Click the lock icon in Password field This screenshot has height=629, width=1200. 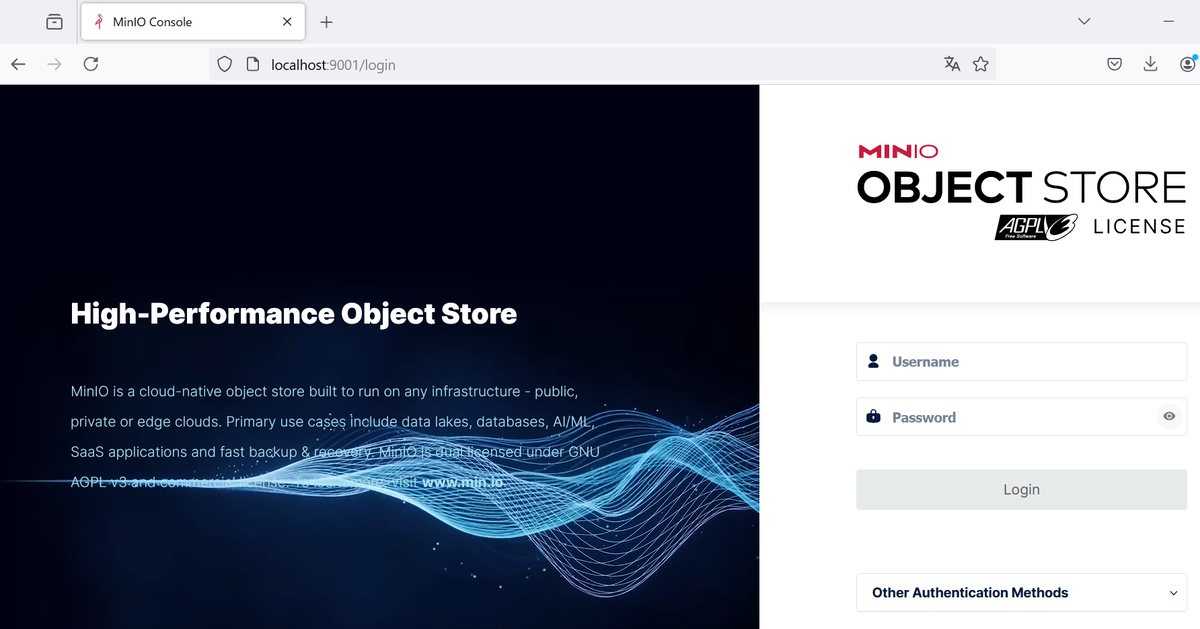pos(873,416)
